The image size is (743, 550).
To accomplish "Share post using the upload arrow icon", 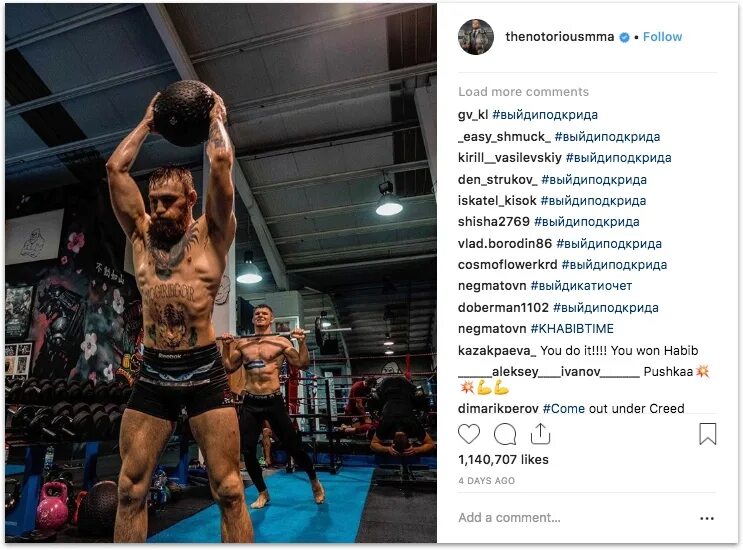I will [540, 433].
